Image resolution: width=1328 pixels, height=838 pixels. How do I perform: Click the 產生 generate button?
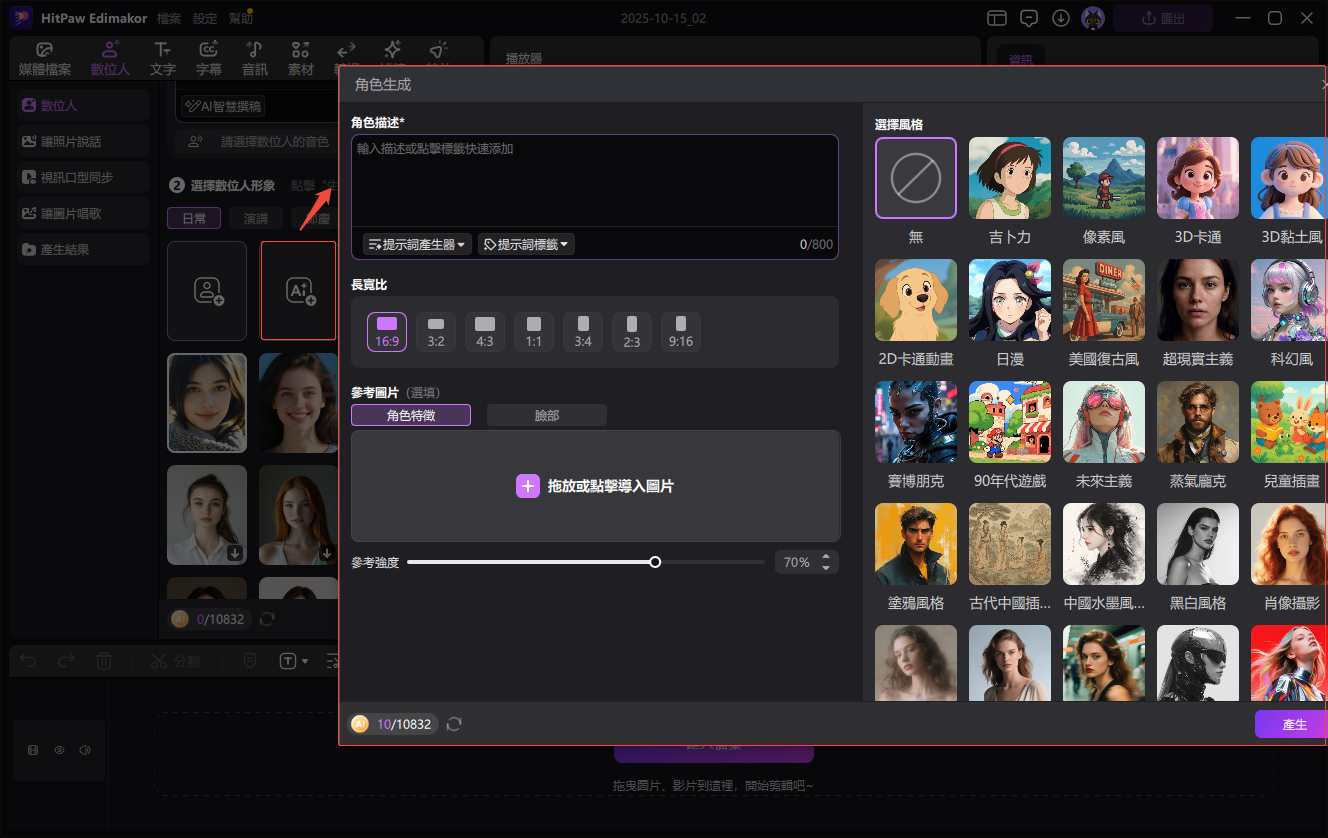(1293, 724)
